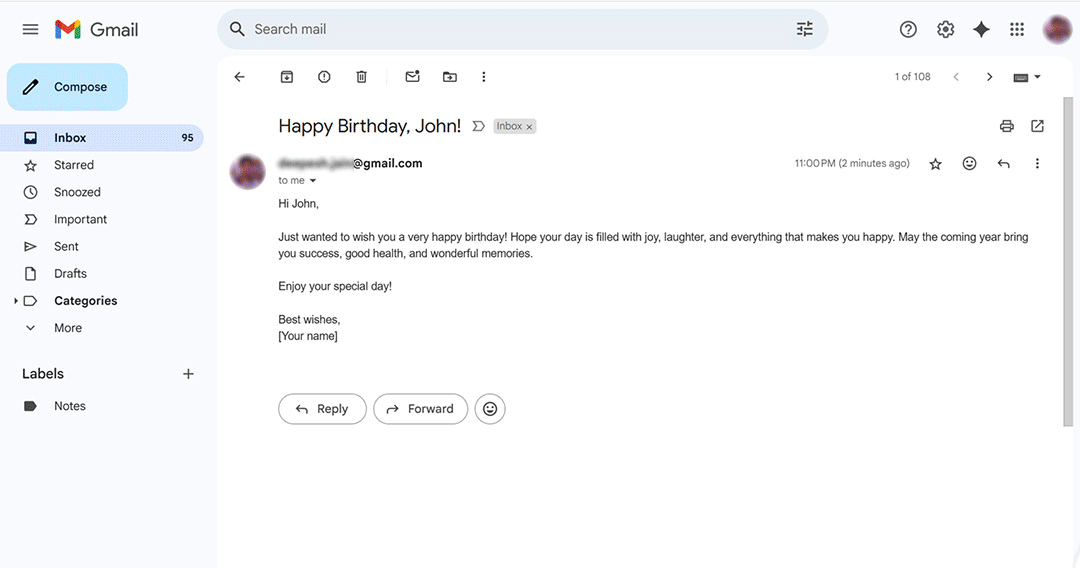1080x568 pixels.
Task: Go to the newer email arrow
Action: [956, 76]
